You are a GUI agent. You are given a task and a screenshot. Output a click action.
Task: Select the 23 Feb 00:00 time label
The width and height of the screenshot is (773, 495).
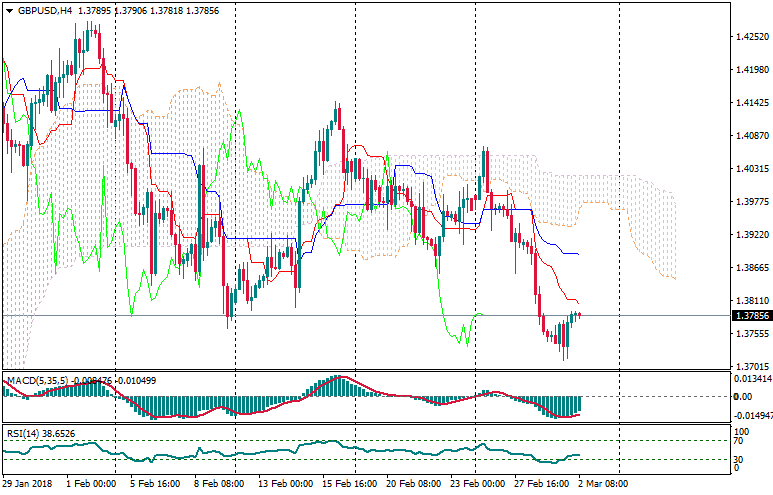tap(478, 482)
